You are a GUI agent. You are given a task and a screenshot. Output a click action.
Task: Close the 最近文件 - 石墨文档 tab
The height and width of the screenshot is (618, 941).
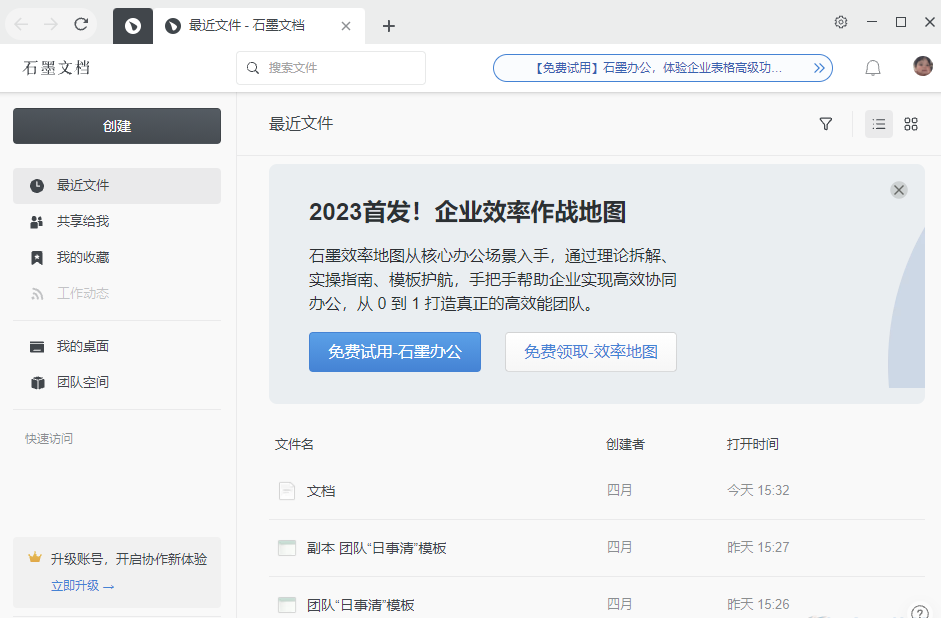[346, 26]
